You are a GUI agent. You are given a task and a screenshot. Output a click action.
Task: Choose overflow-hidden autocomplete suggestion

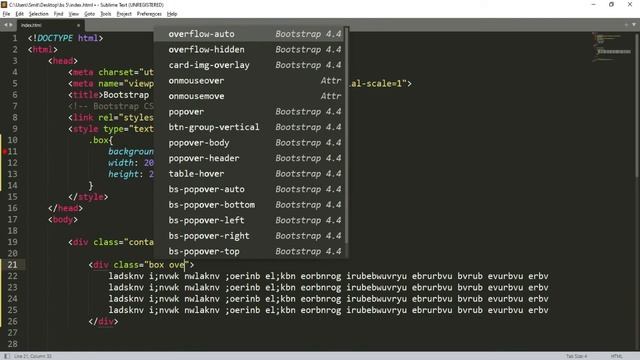point(249,49)
